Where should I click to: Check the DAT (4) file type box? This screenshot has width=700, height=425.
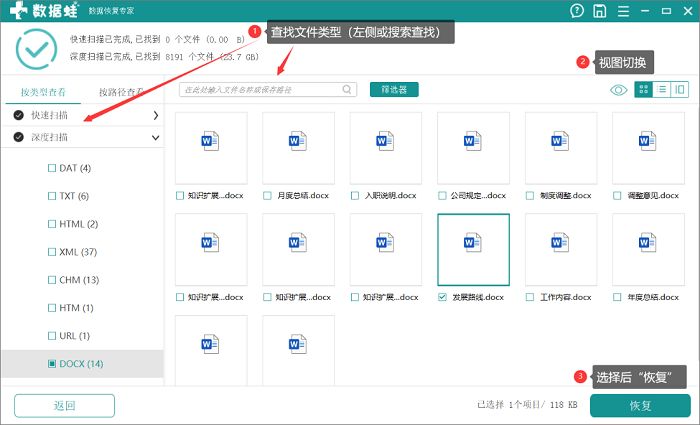(x=52, y=168)
